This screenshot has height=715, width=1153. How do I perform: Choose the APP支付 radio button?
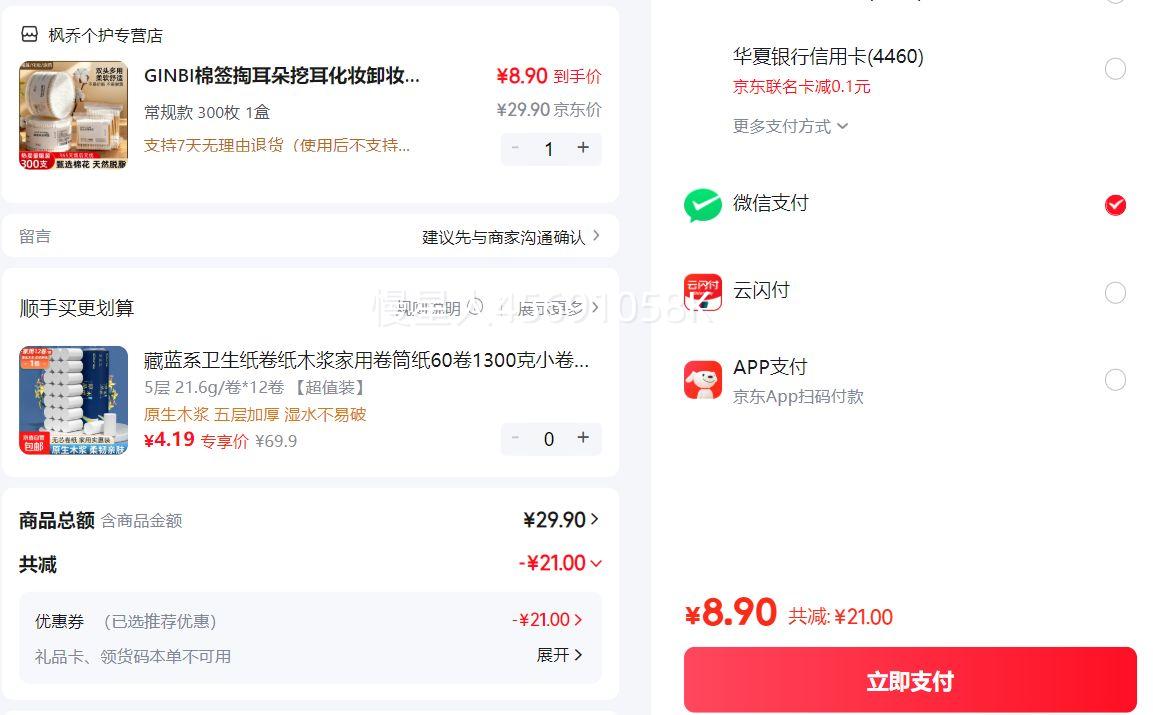coord(1114,380)
